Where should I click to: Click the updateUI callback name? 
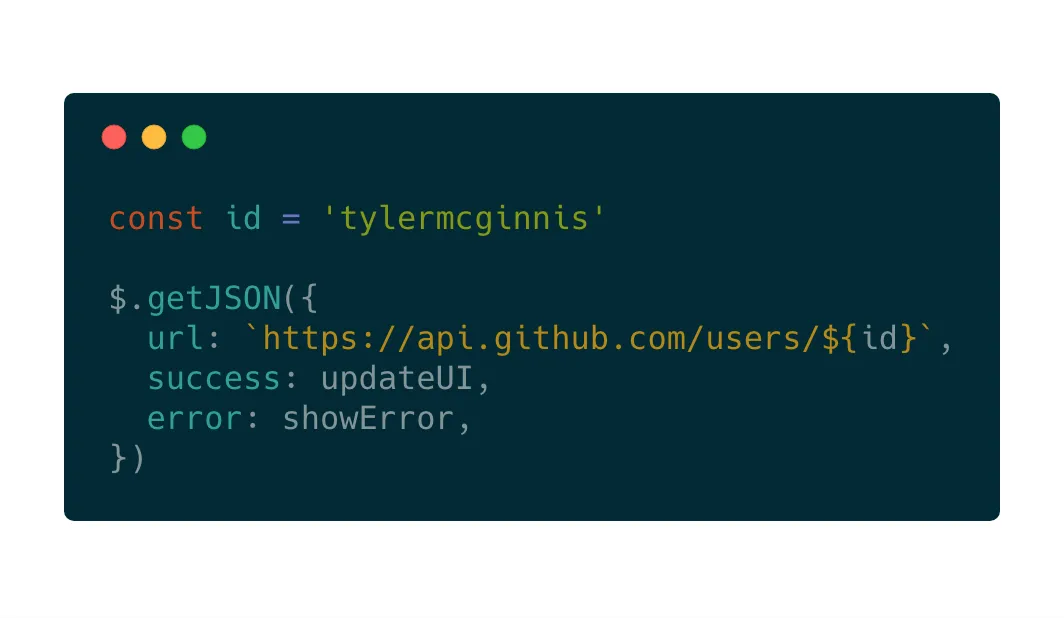click(396, 378)
